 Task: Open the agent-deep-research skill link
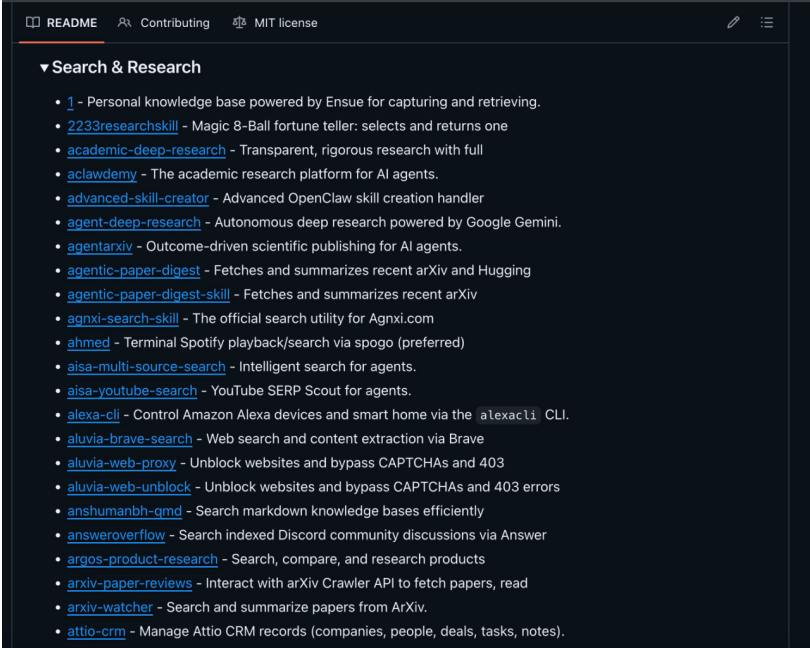coord(134,222)
